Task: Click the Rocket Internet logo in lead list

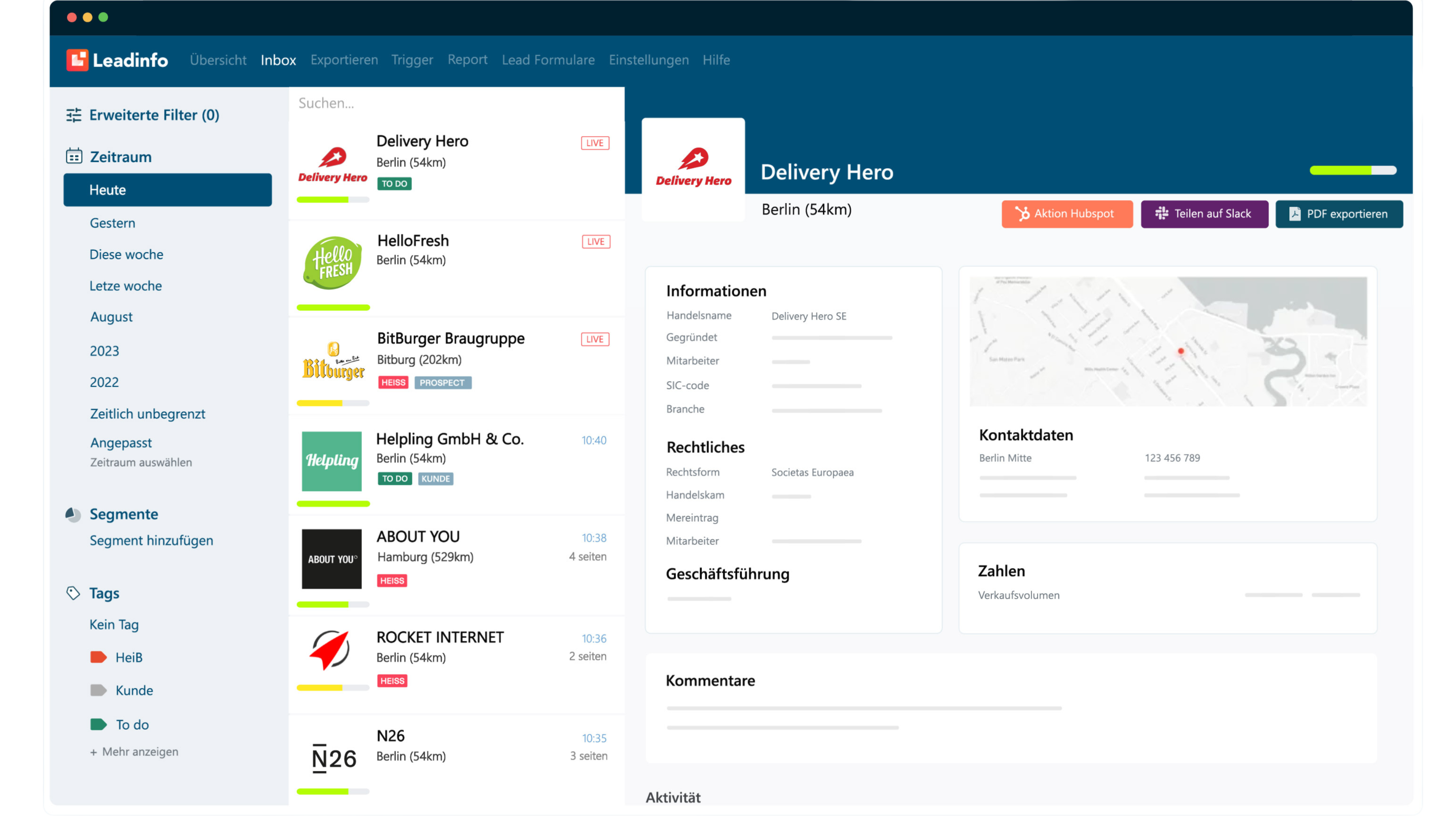Action: 329,650
